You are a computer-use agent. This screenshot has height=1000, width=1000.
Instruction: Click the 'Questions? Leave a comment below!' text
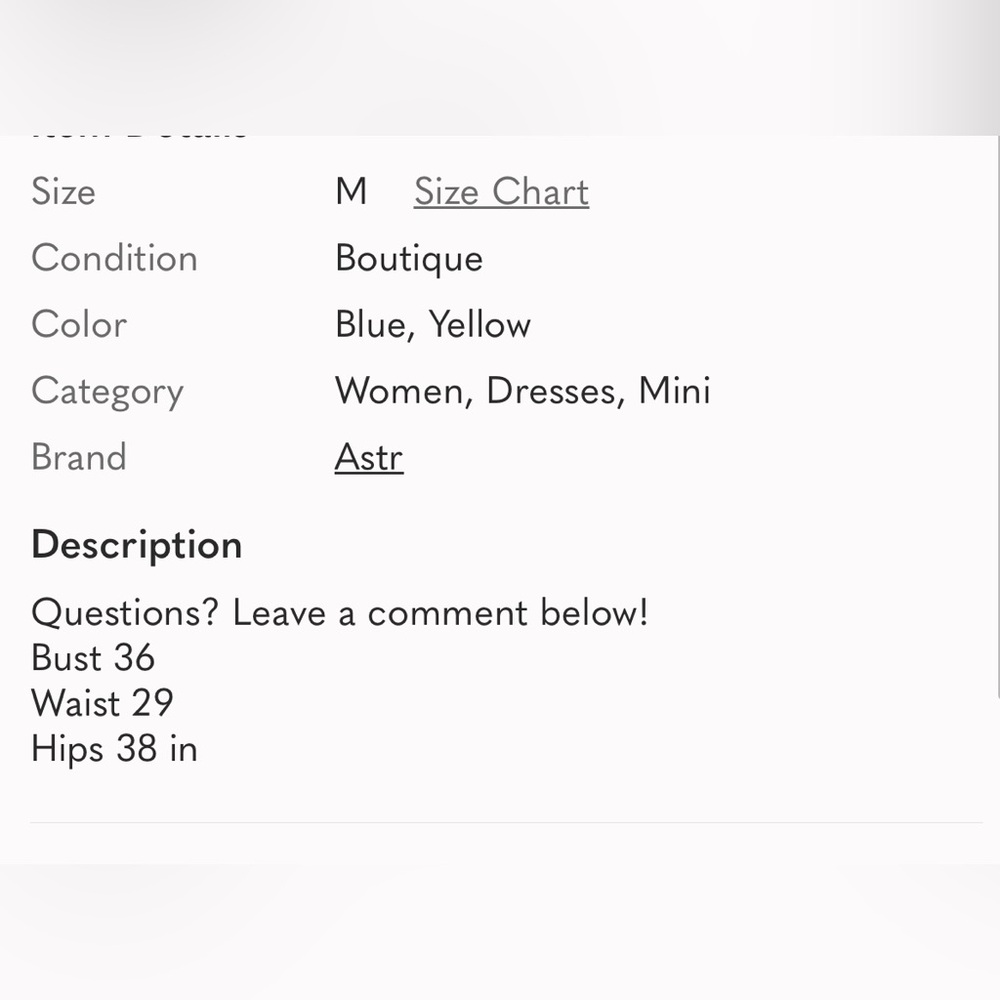[x=340, y=612]
